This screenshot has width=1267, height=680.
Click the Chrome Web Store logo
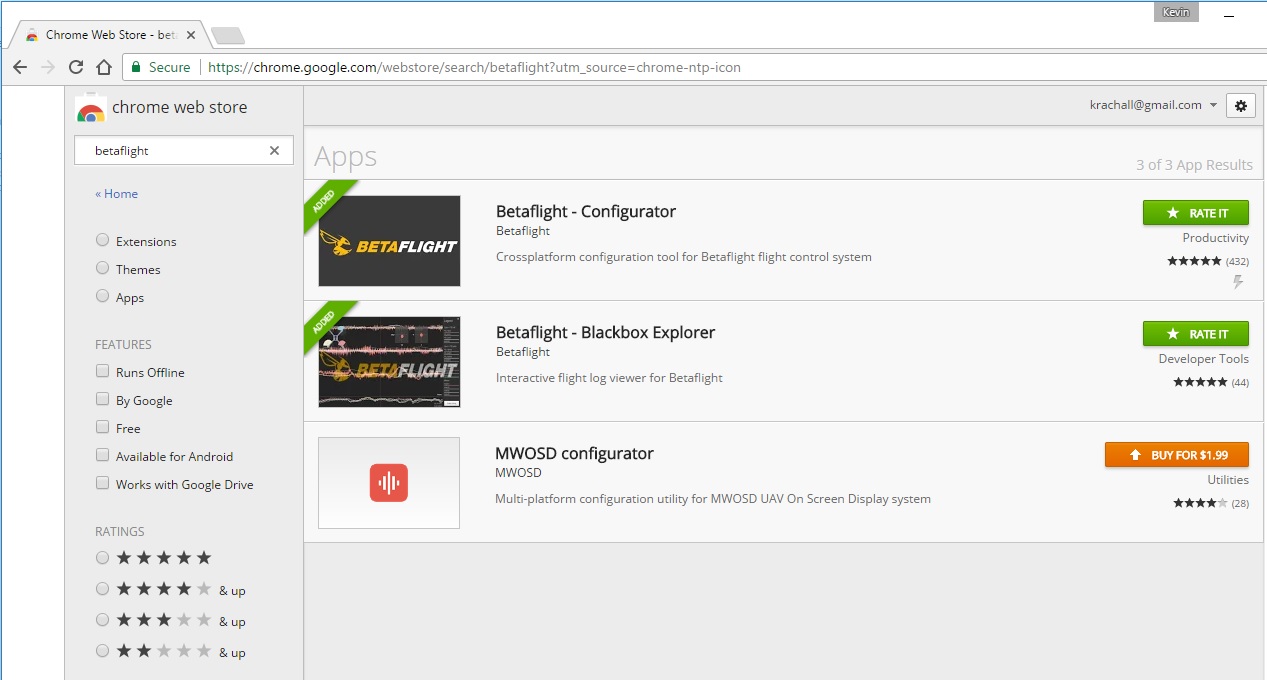pyautogui.click(x=91, y=109)
